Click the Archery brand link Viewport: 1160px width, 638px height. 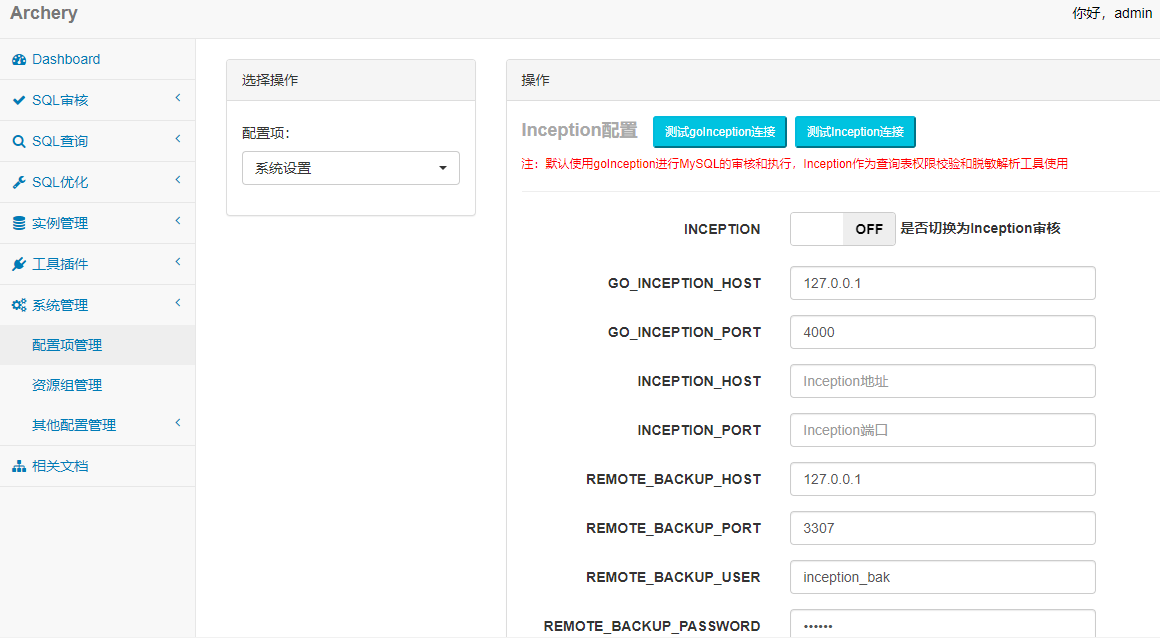[x=44, y=13]
